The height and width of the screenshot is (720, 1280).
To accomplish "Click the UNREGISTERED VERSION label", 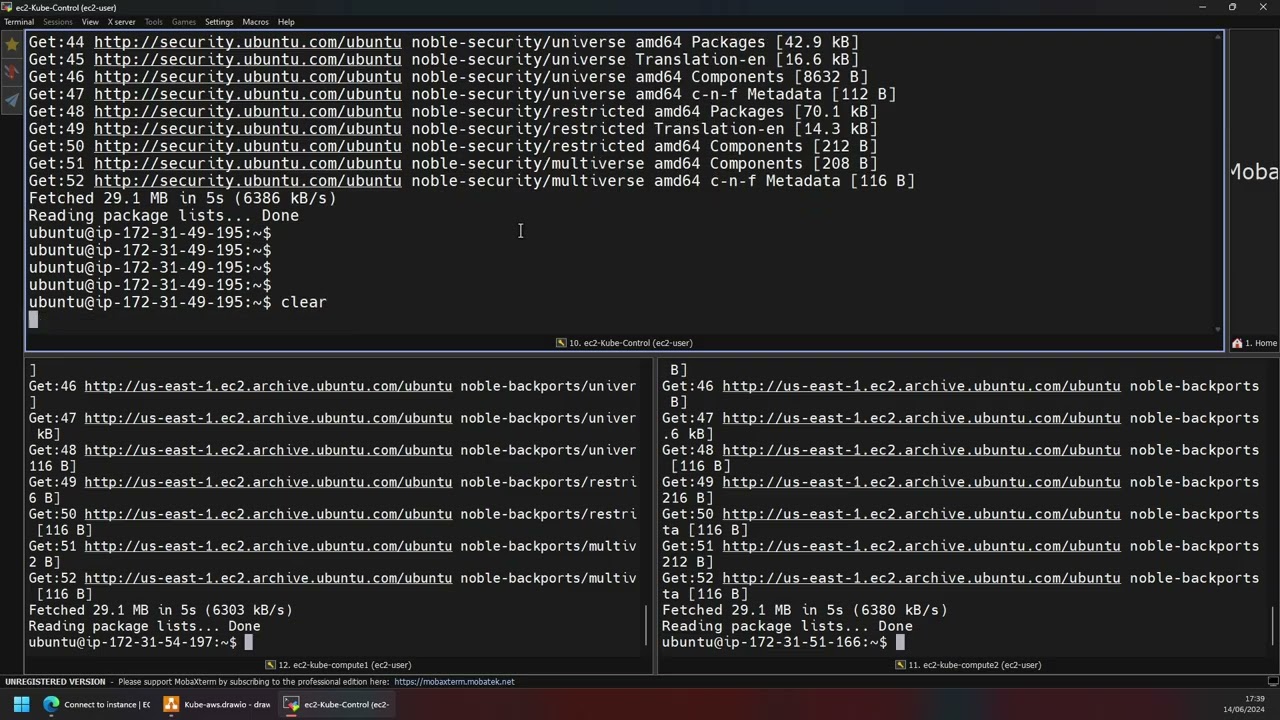I will coord(55,682).
